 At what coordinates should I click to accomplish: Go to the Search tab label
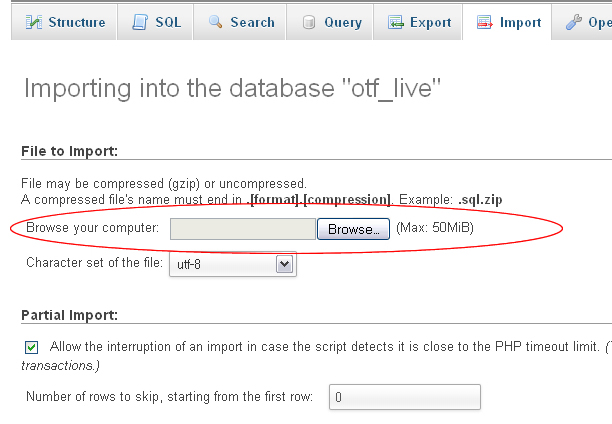[x=252, y=22]
